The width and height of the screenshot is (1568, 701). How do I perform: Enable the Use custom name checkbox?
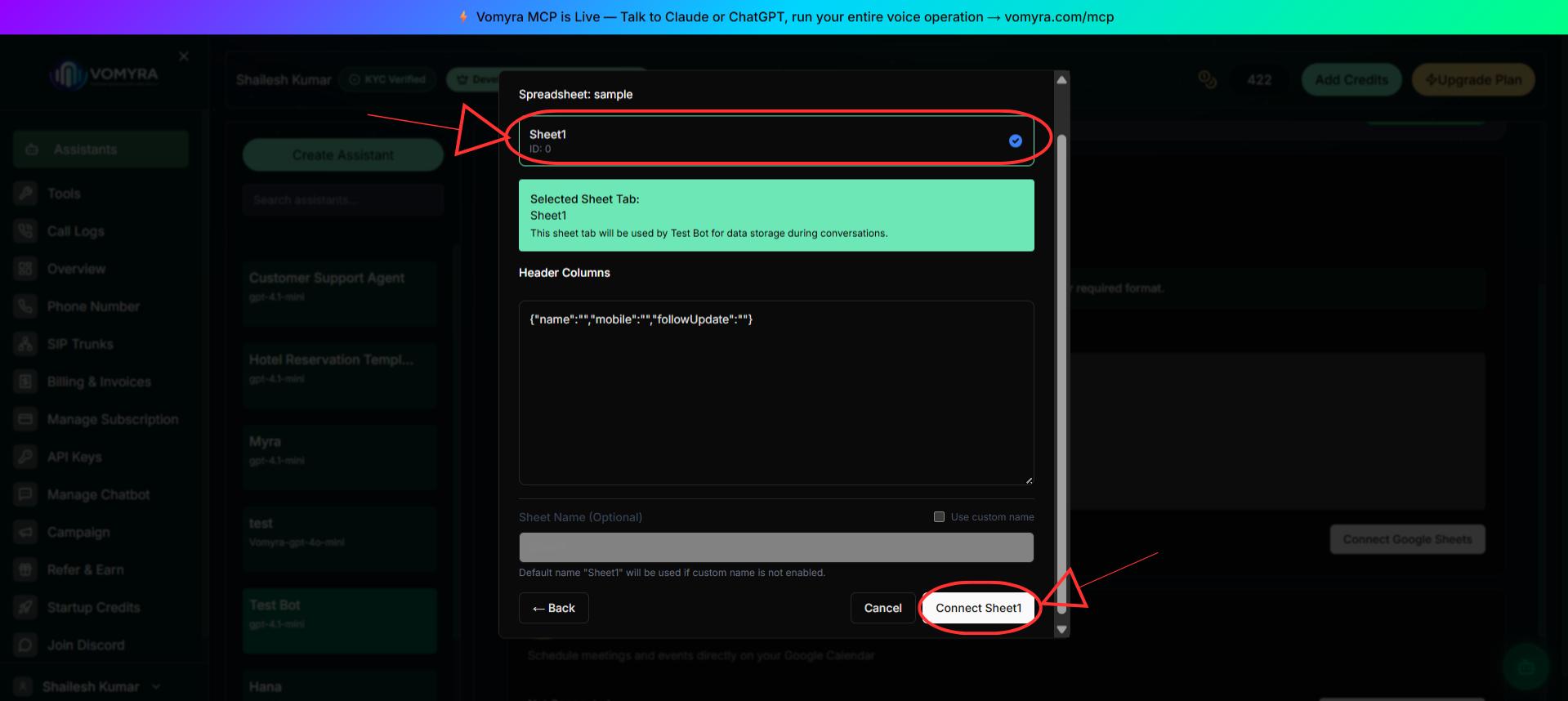[x=939, y=516]
